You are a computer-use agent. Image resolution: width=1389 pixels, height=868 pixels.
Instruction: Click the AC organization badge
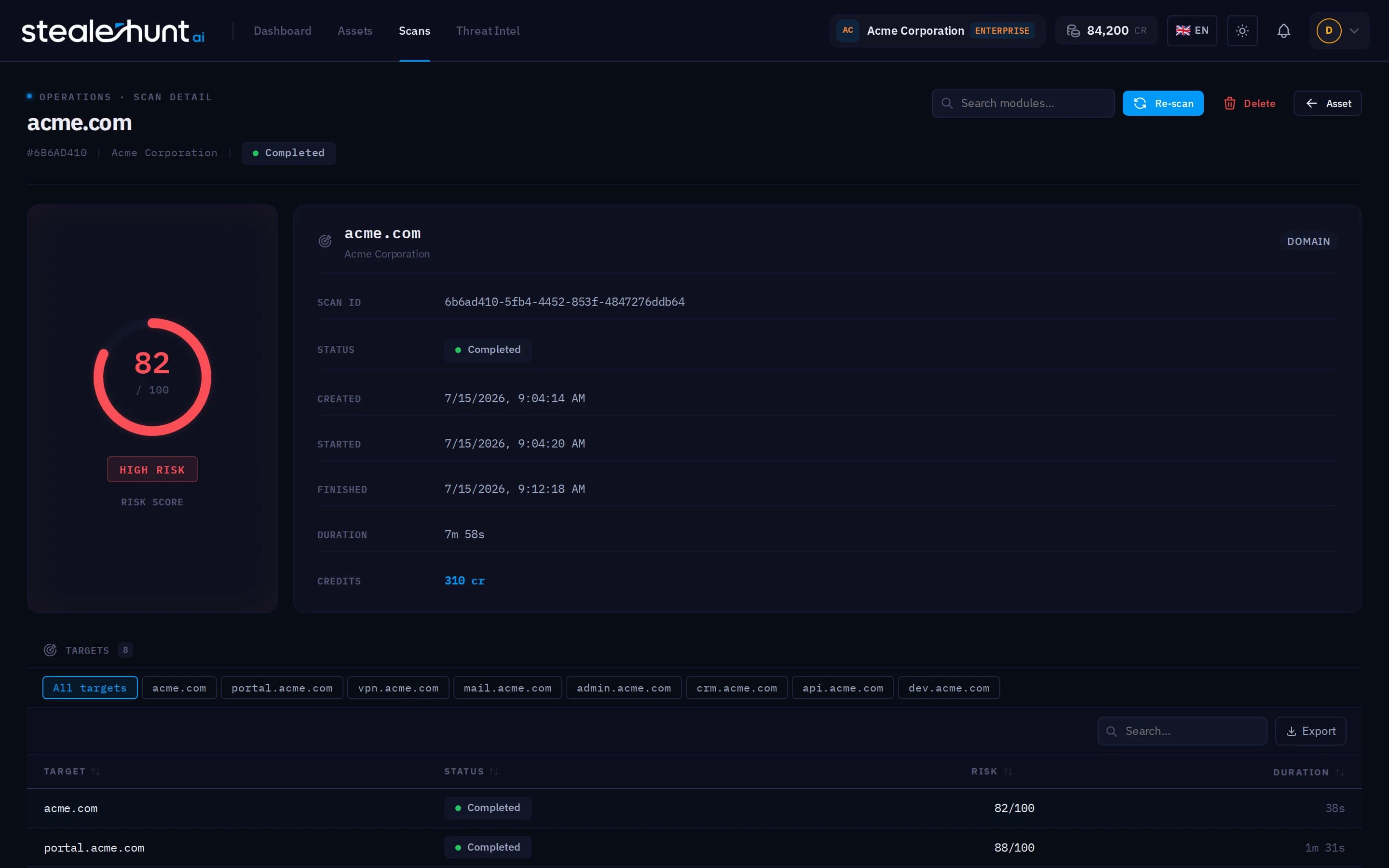847,31
